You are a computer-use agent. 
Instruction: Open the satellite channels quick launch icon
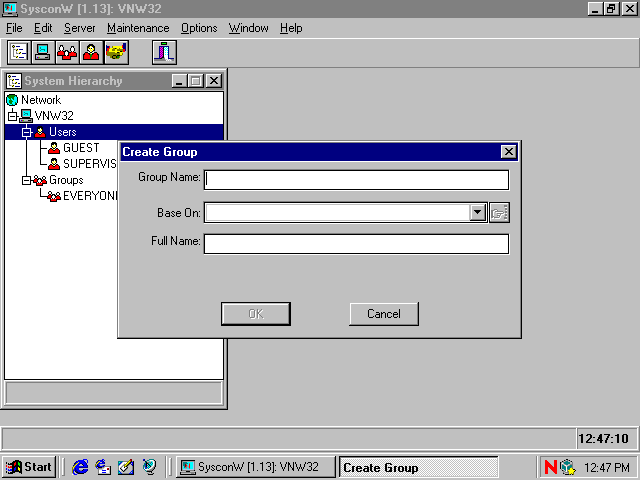tap(149, 467)
